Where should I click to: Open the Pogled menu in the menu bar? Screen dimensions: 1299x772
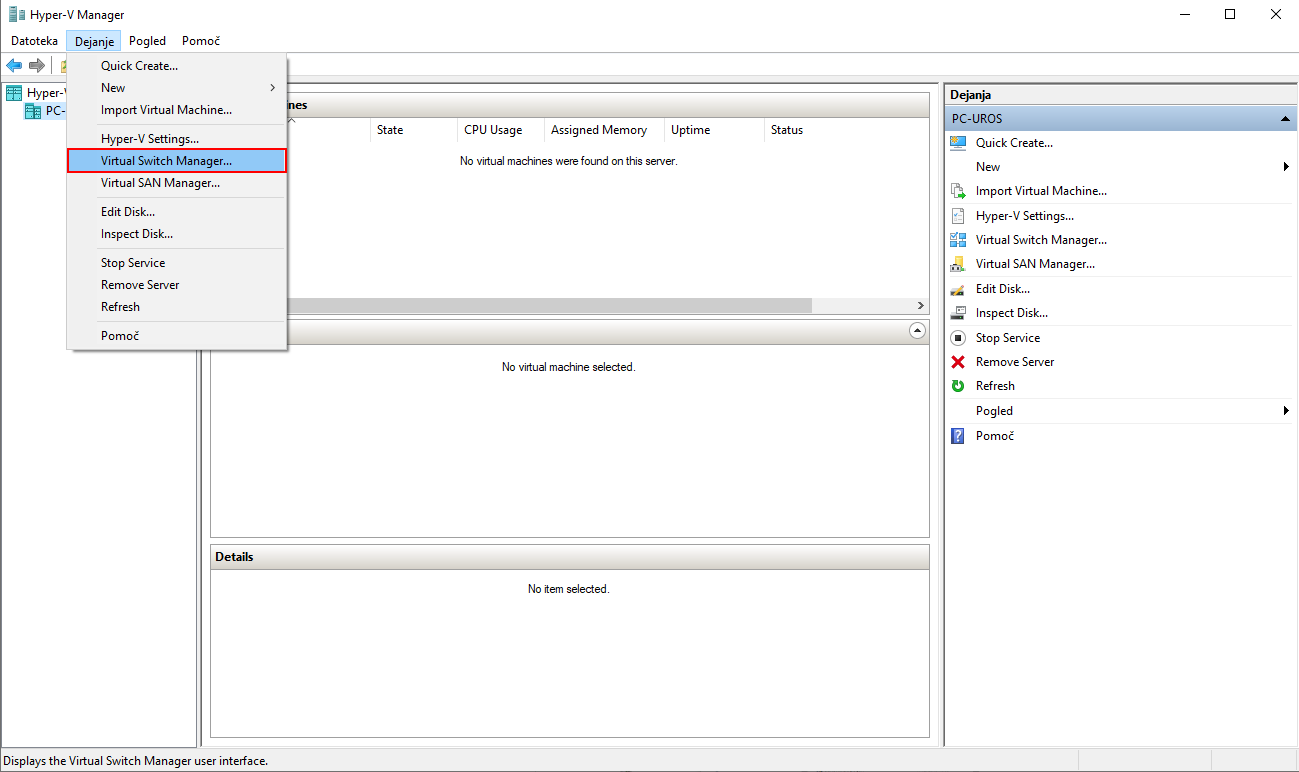pos(147,41)
